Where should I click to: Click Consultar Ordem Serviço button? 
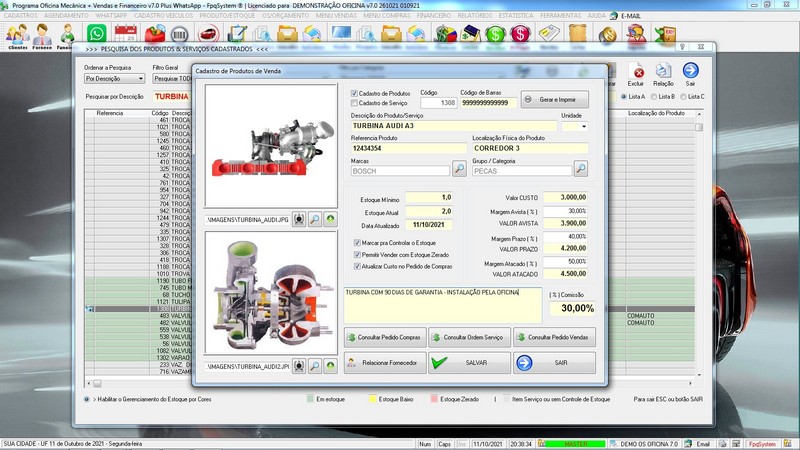coord(469,337)
